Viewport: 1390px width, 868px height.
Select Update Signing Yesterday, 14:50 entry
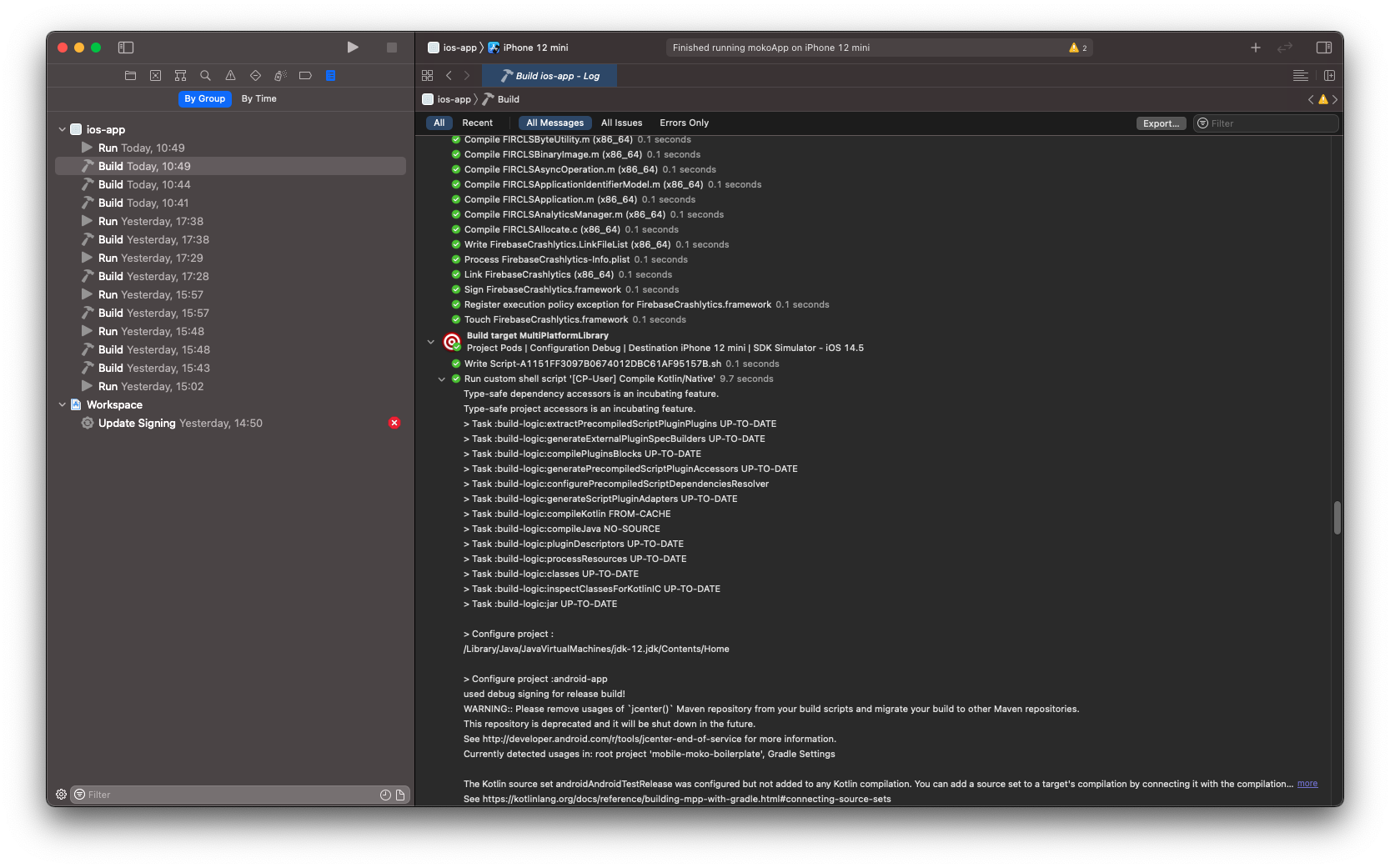(x=230, y=423)
